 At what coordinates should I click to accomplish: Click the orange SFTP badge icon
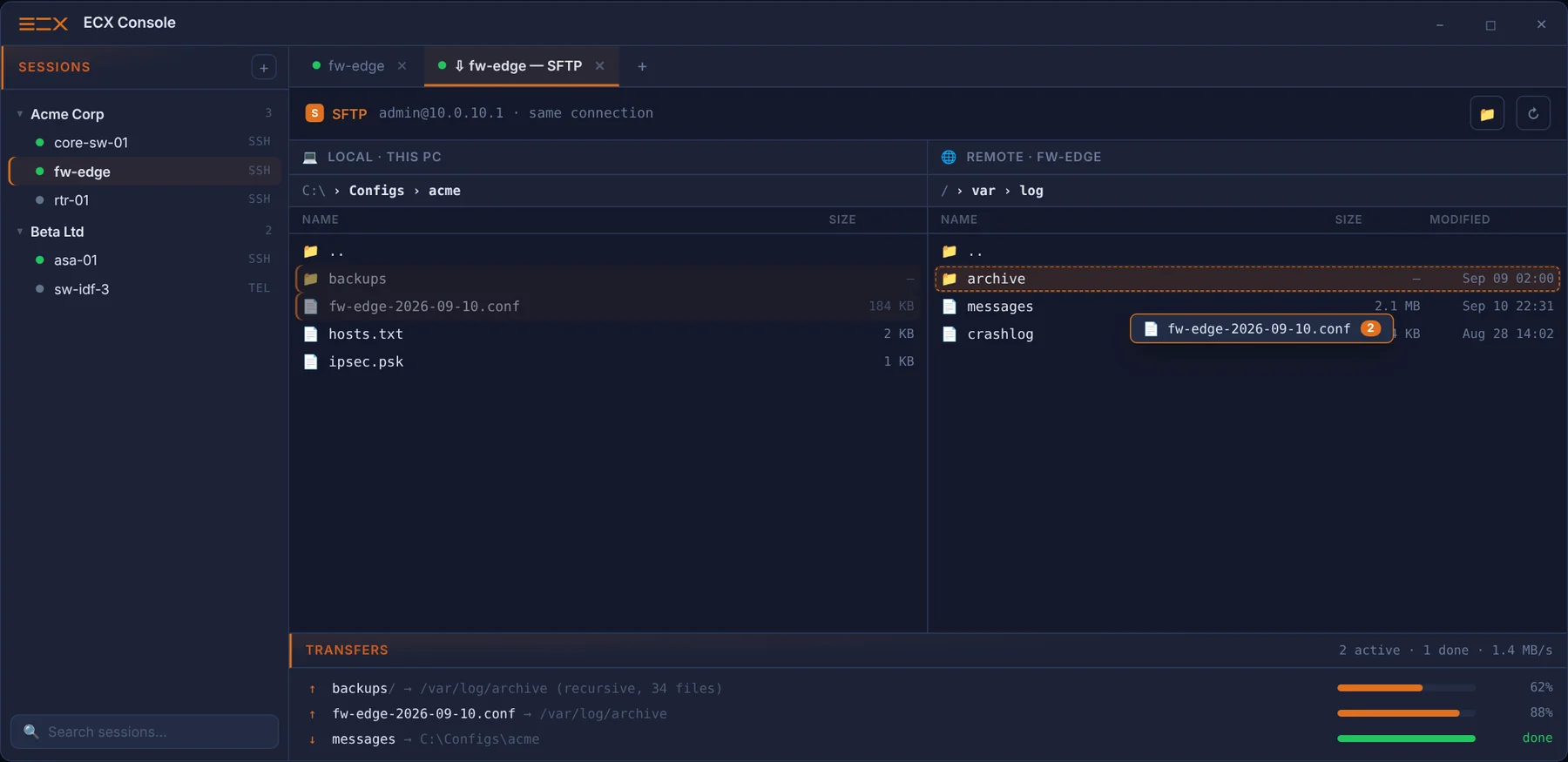pyautogui.click(x=314, y=113)
